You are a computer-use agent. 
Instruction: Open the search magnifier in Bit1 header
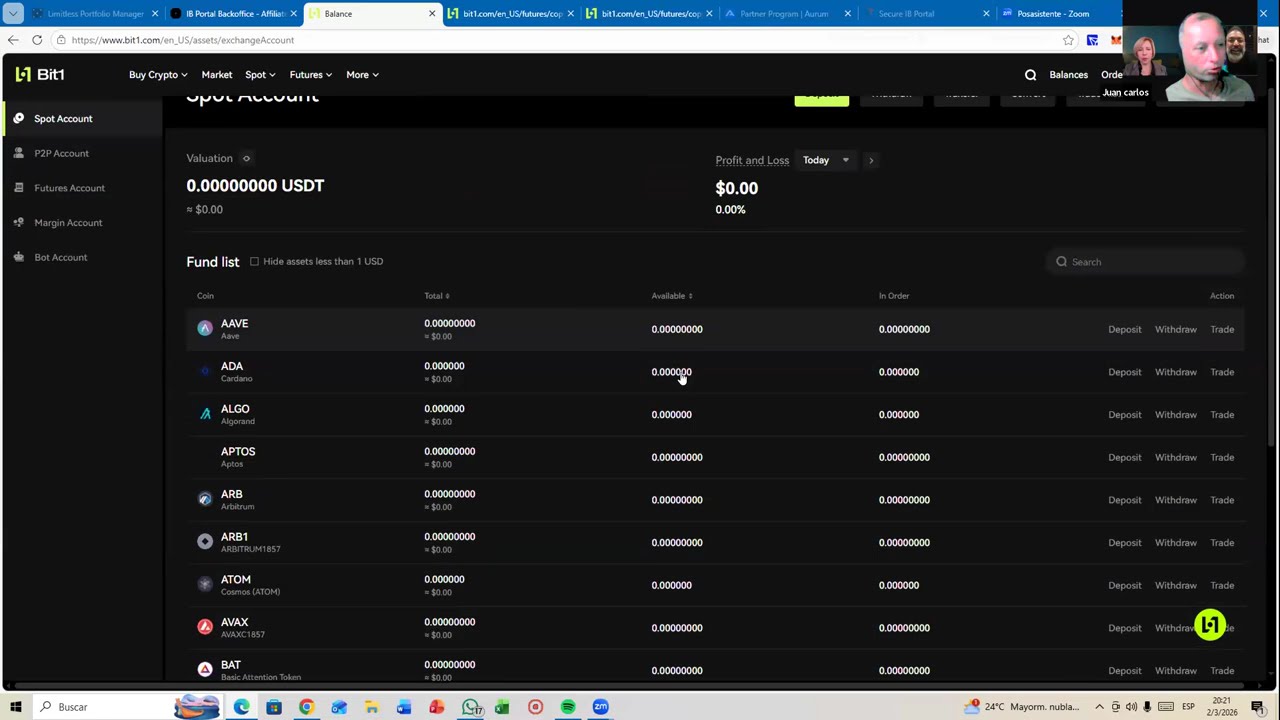pos(1030,75)
